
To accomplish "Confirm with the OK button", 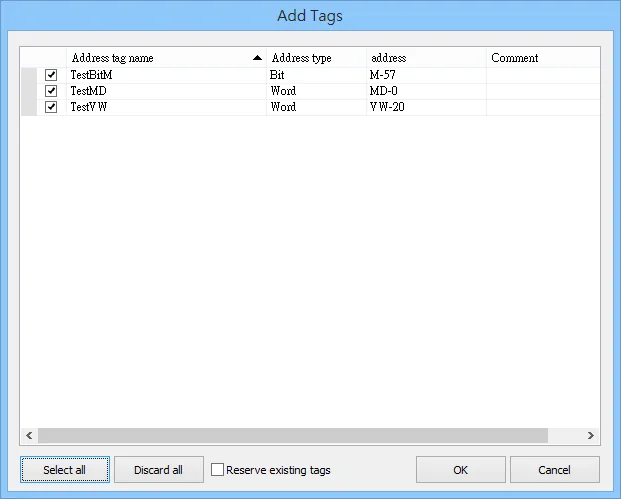I will point(461,470).
